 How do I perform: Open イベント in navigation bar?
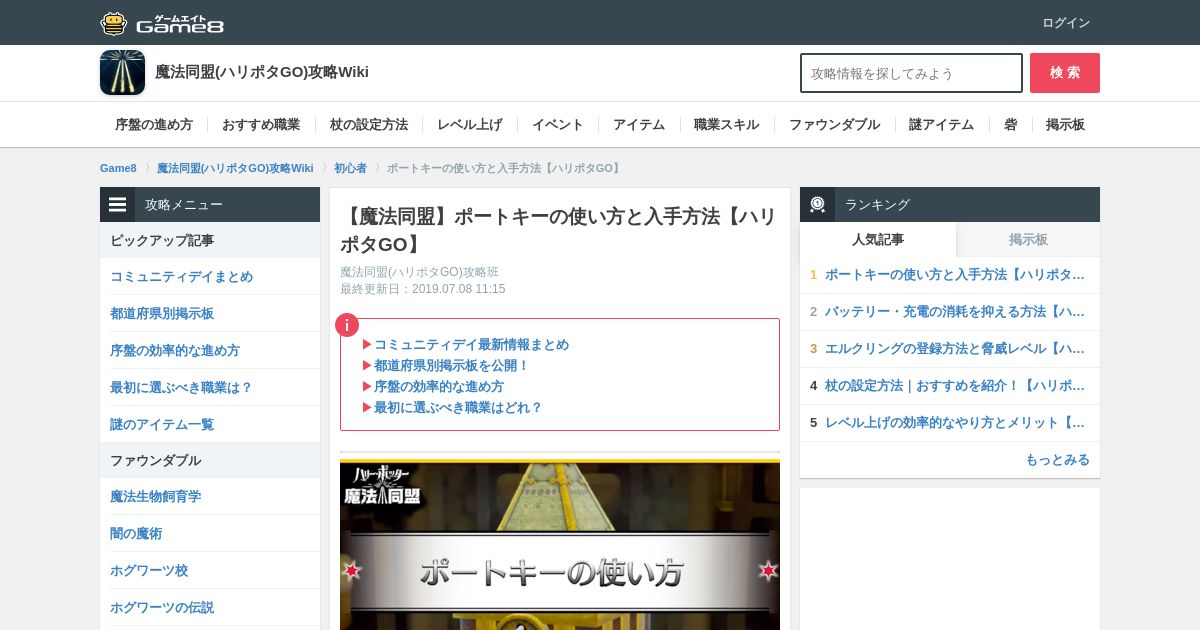558,125
